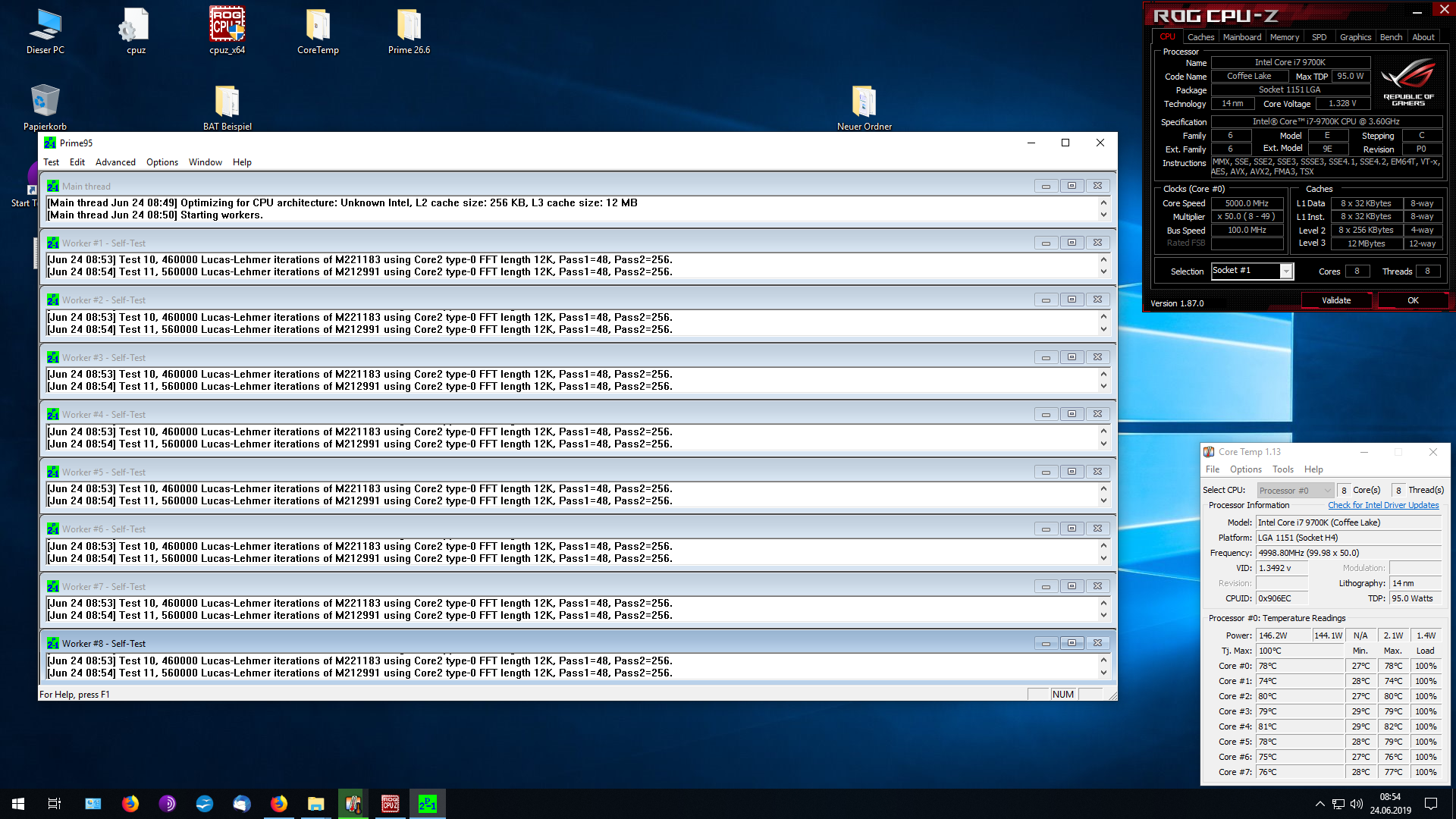Click the volume icon in system tray
This screenshot has width=1456, height=819.
tap(1357, 804)
